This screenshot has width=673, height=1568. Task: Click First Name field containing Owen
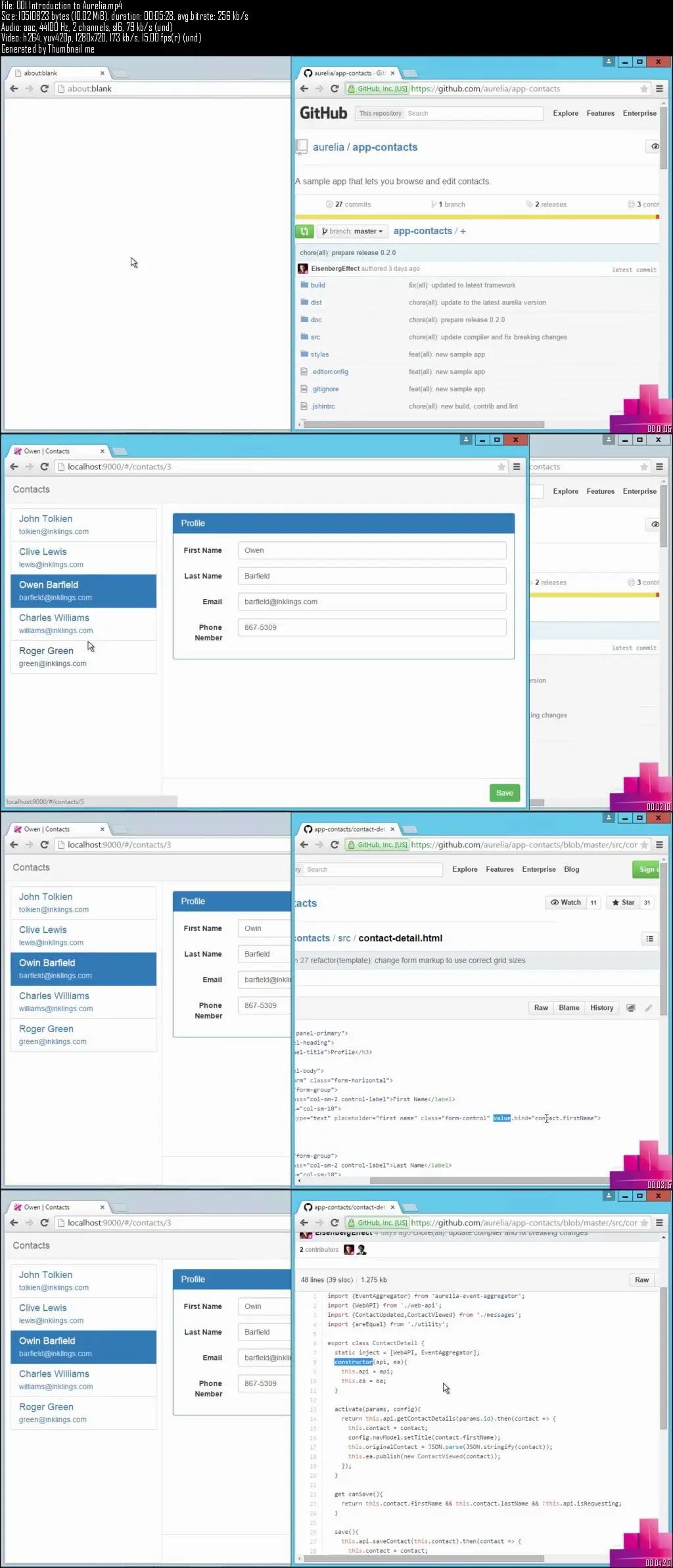(372, 551)
